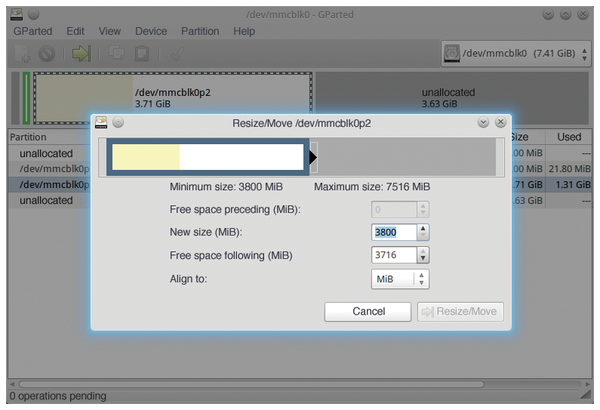This screenshot has height=410, width=600.
Task: Click the New partition toolbar icon
Action: tap(21, 54)
